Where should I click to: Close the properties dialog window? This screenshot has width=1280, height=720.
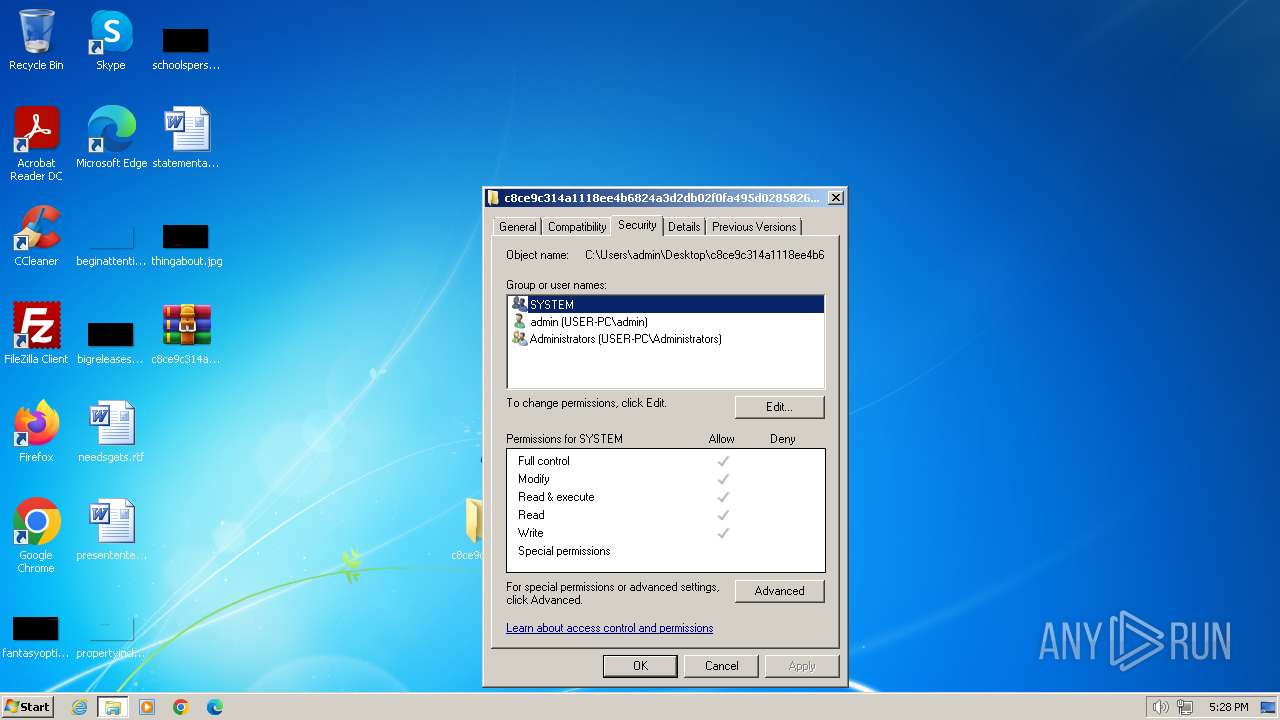click(x=836, y=198)
